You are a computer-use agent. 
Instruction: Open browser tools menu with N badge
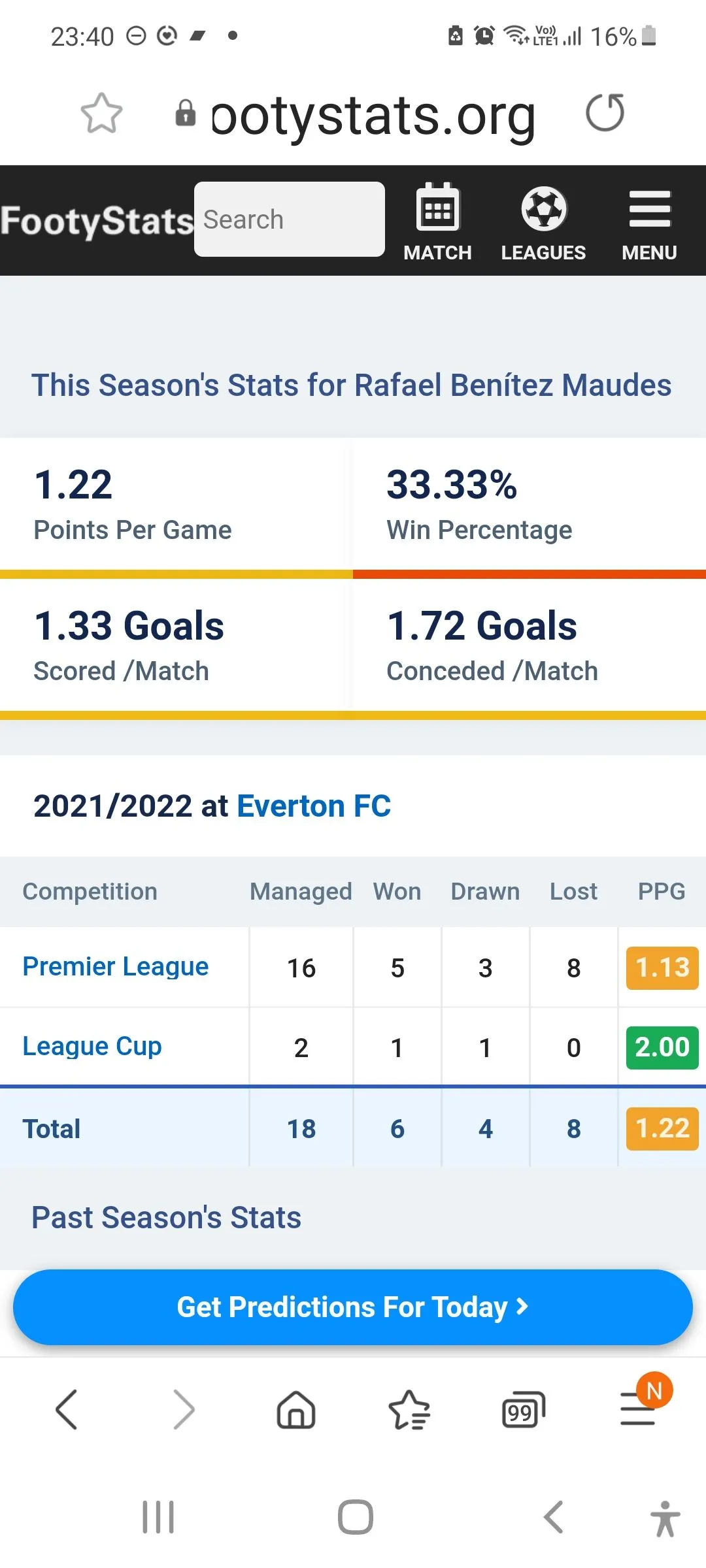point(639,1409)
